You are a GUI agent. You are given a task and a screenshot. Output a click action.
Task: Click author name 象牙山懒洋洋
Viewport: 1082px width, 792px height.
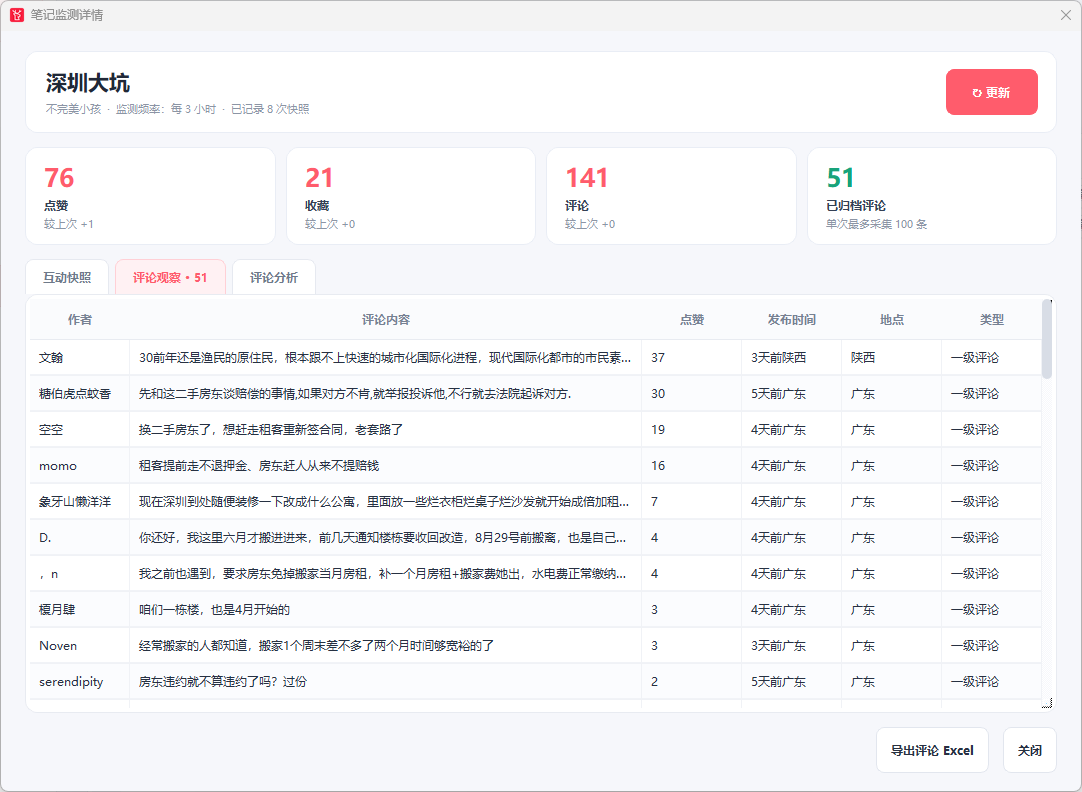(x=75, y=502)
